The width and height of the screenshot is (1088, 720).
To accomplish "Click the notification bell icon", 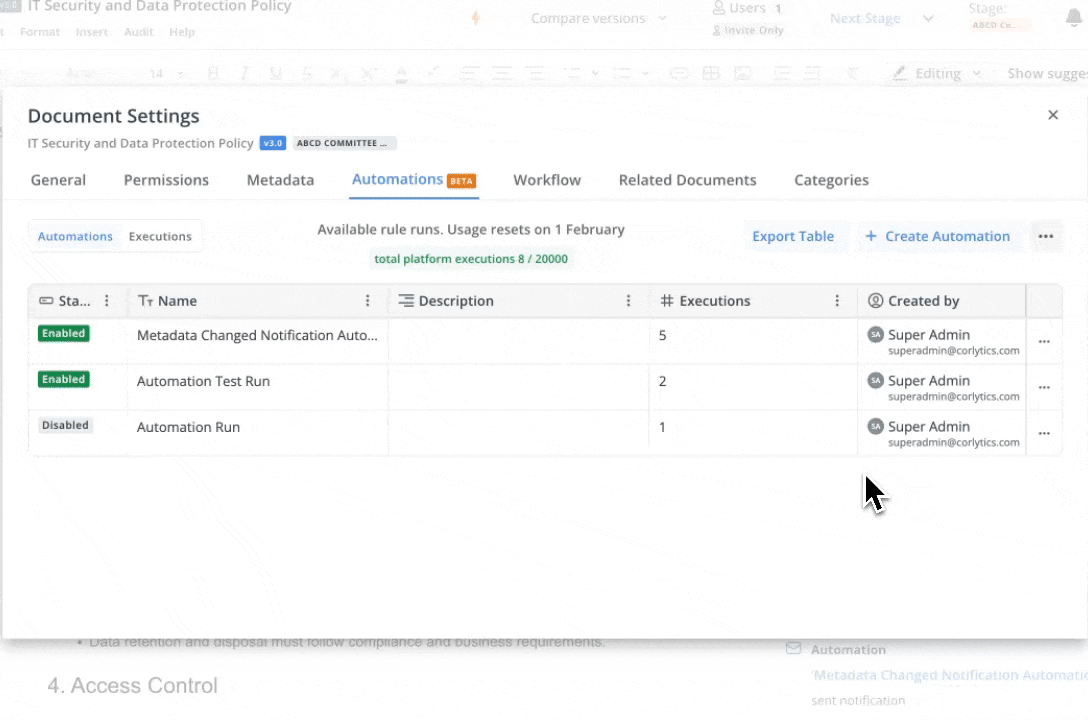I will pyautogui.click(x=1074, y=18).
